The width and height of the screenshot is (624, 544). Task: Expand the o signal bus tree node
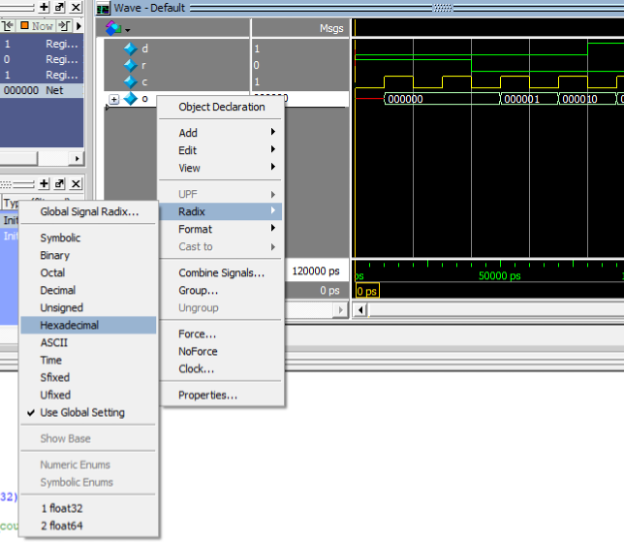coord(113,99)
